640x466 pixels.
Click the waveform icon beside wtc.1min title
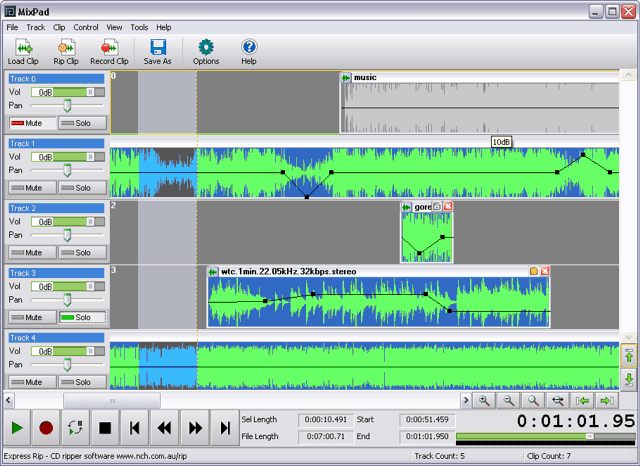[x=213, y=272]
